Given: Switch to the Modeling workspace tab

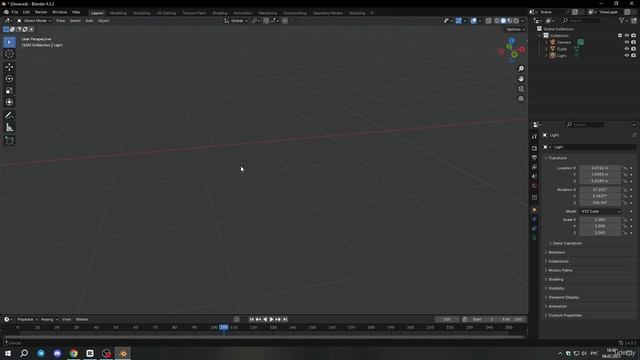Looking at the screenshot, I should click(x=118, y=13).
